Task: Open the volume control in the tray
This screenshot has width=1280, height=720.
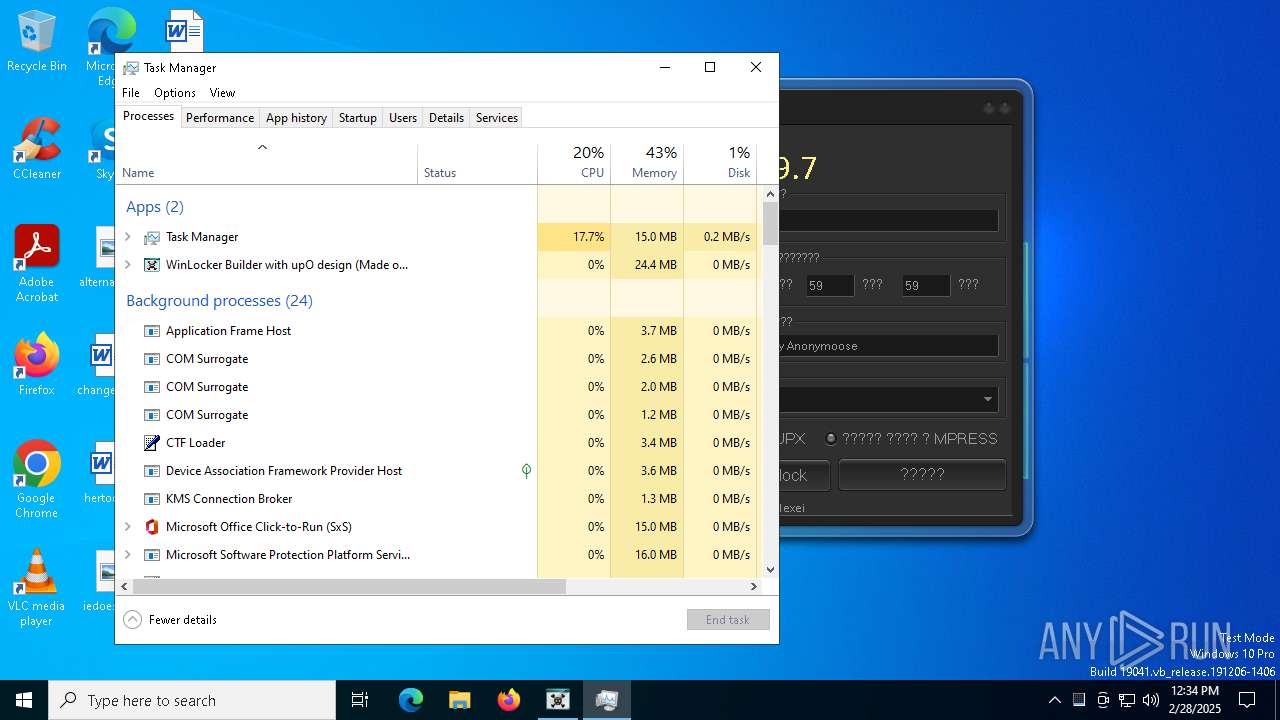Action: [x=1151, y=700]
